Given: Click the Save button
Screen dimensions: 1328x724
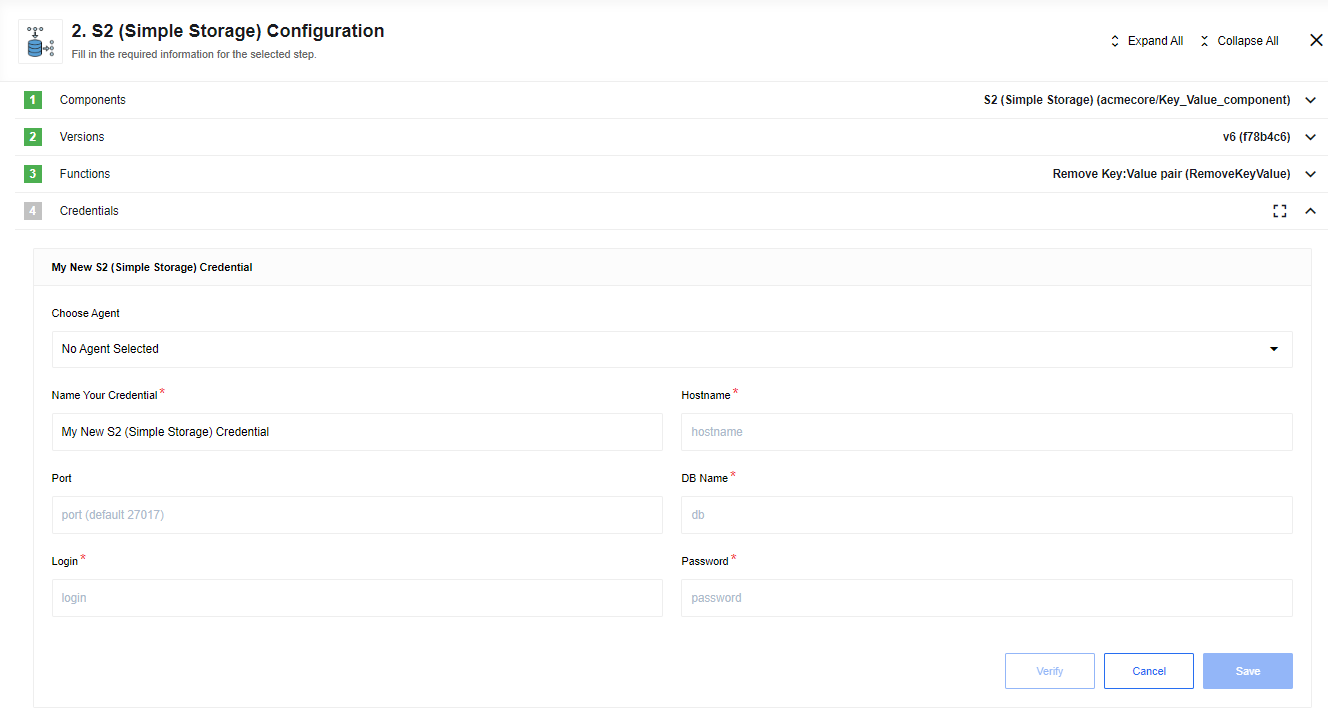Looking at the screenshot, I should 1247,671.
